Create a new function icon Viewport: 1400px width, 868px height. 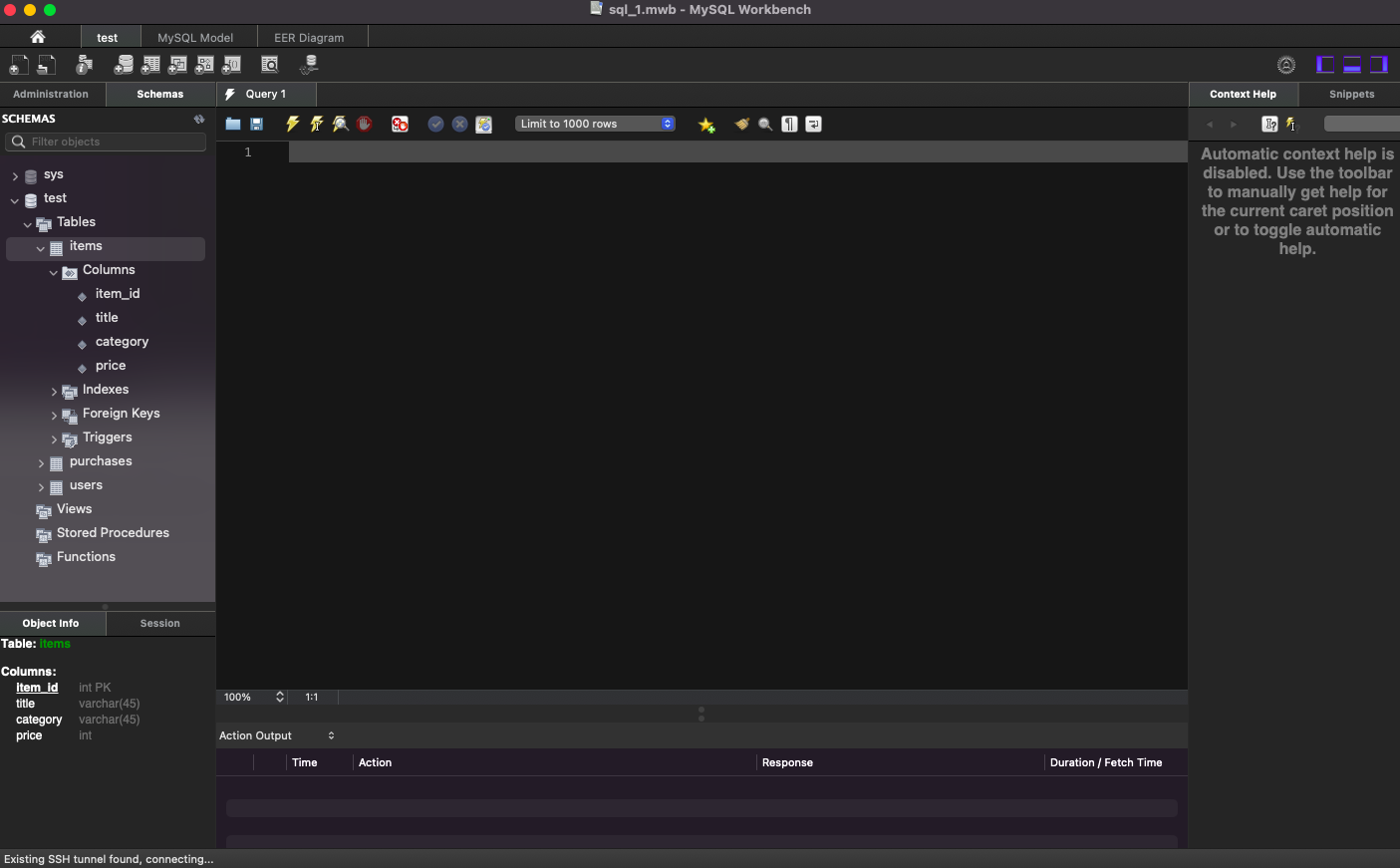coord(231,65)
